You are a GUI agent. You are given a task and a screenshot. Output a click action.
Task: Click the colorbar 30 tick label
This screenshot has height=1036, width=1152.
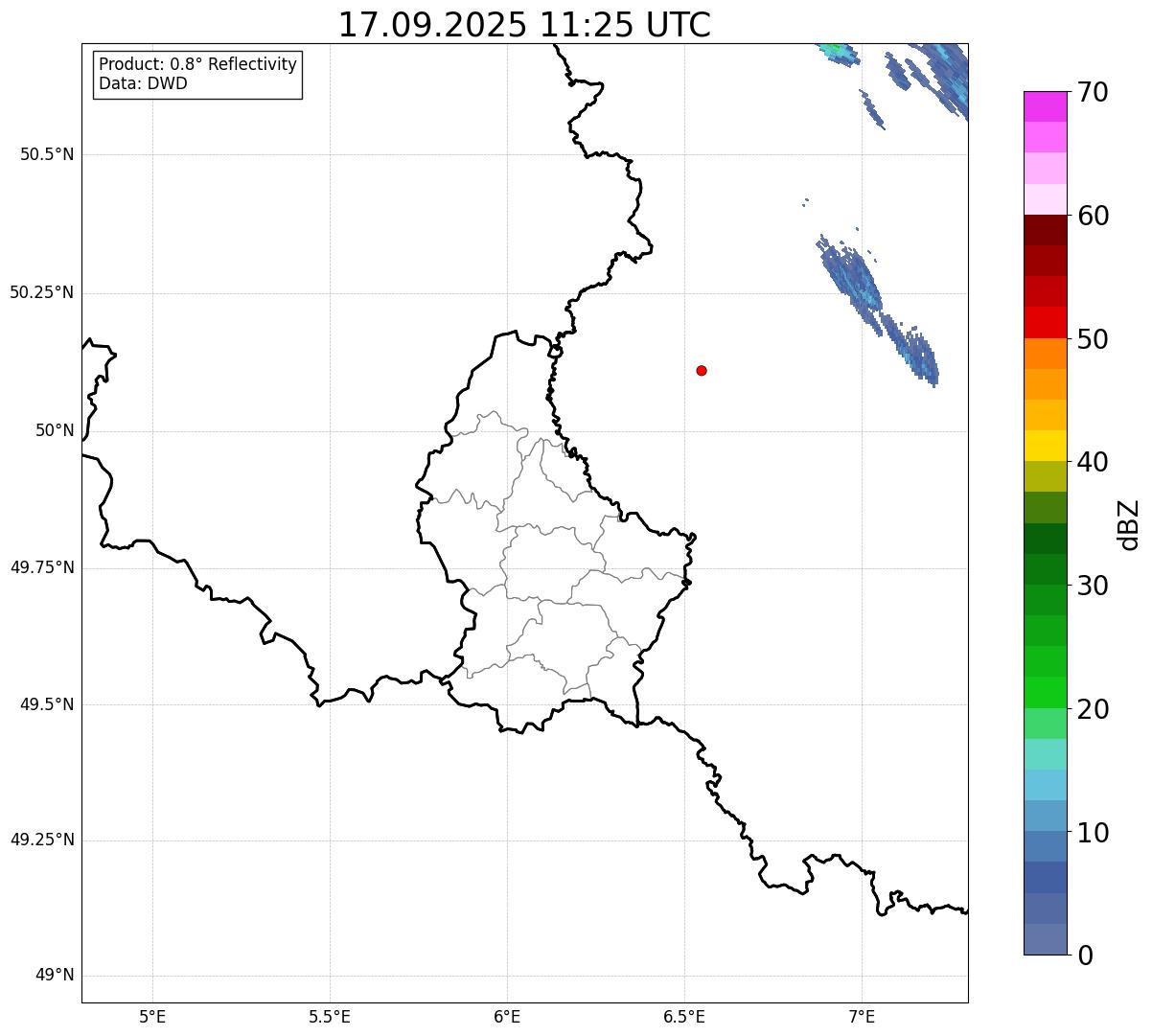pyautogui.click(x=1093, y=586)
